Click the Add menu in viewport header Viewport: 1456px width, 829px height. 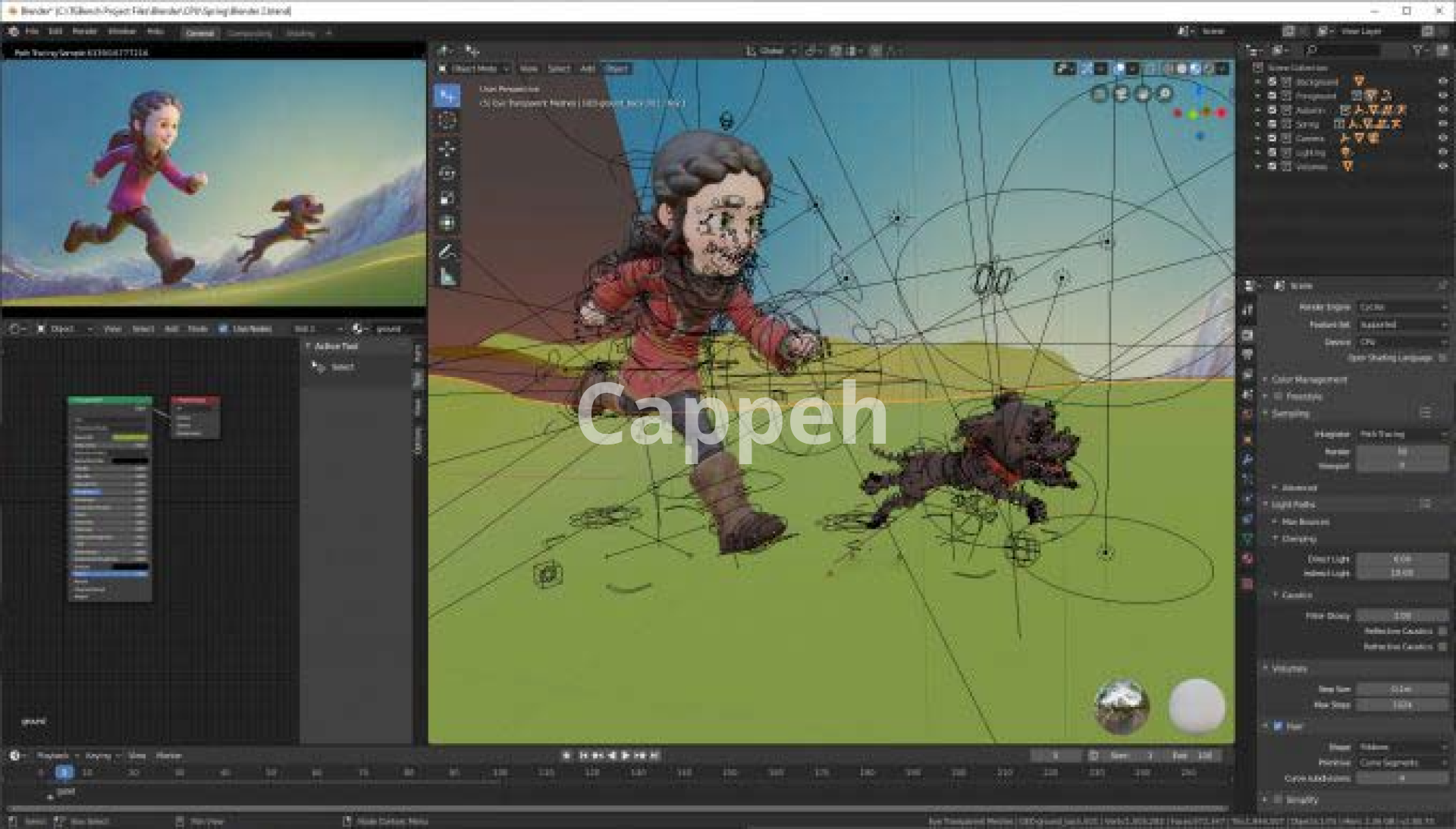(587, 69)
